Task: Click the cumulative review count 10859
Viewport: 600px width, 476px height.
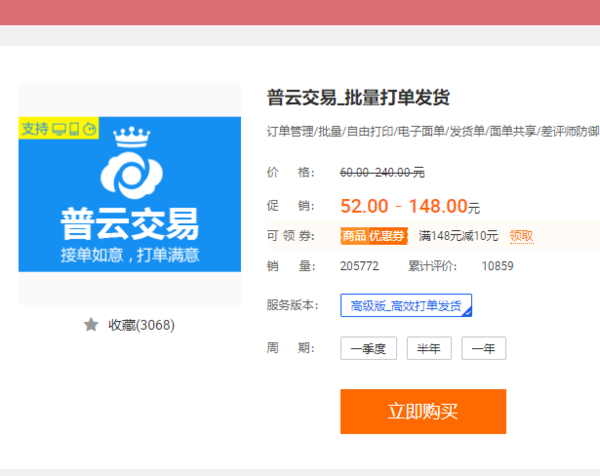Action: coord(497,266)
